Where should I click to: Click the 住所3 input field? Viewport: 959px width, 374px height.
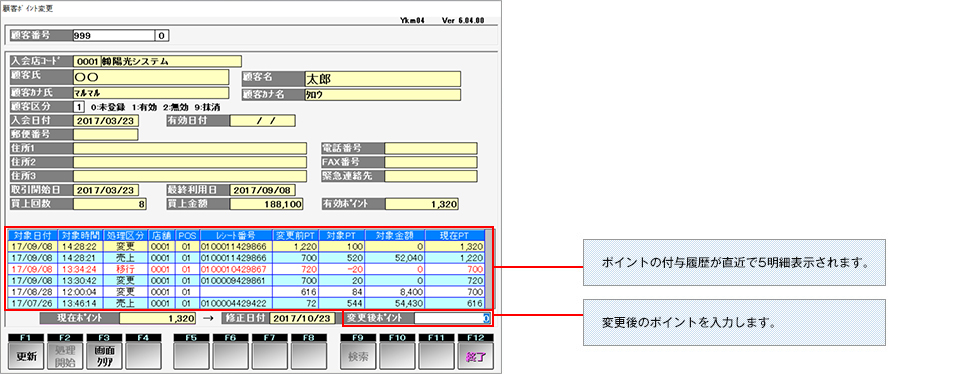(190, 176)
